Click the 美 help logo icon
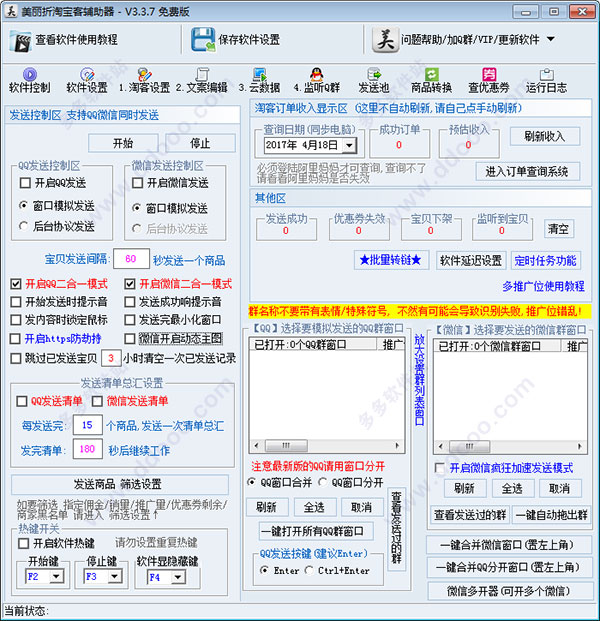 (x=385, y=39)
